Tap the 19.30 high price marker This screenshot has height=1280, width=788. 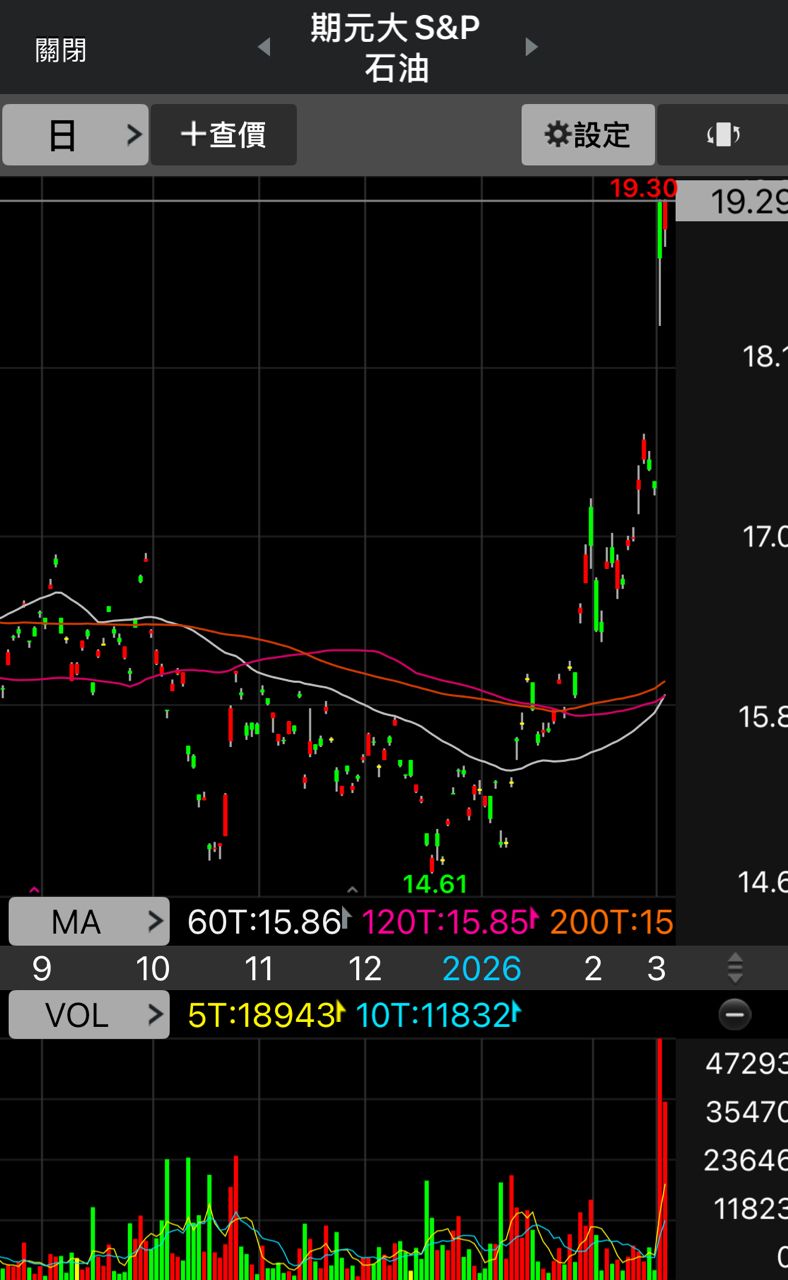(x=643, y=188)
